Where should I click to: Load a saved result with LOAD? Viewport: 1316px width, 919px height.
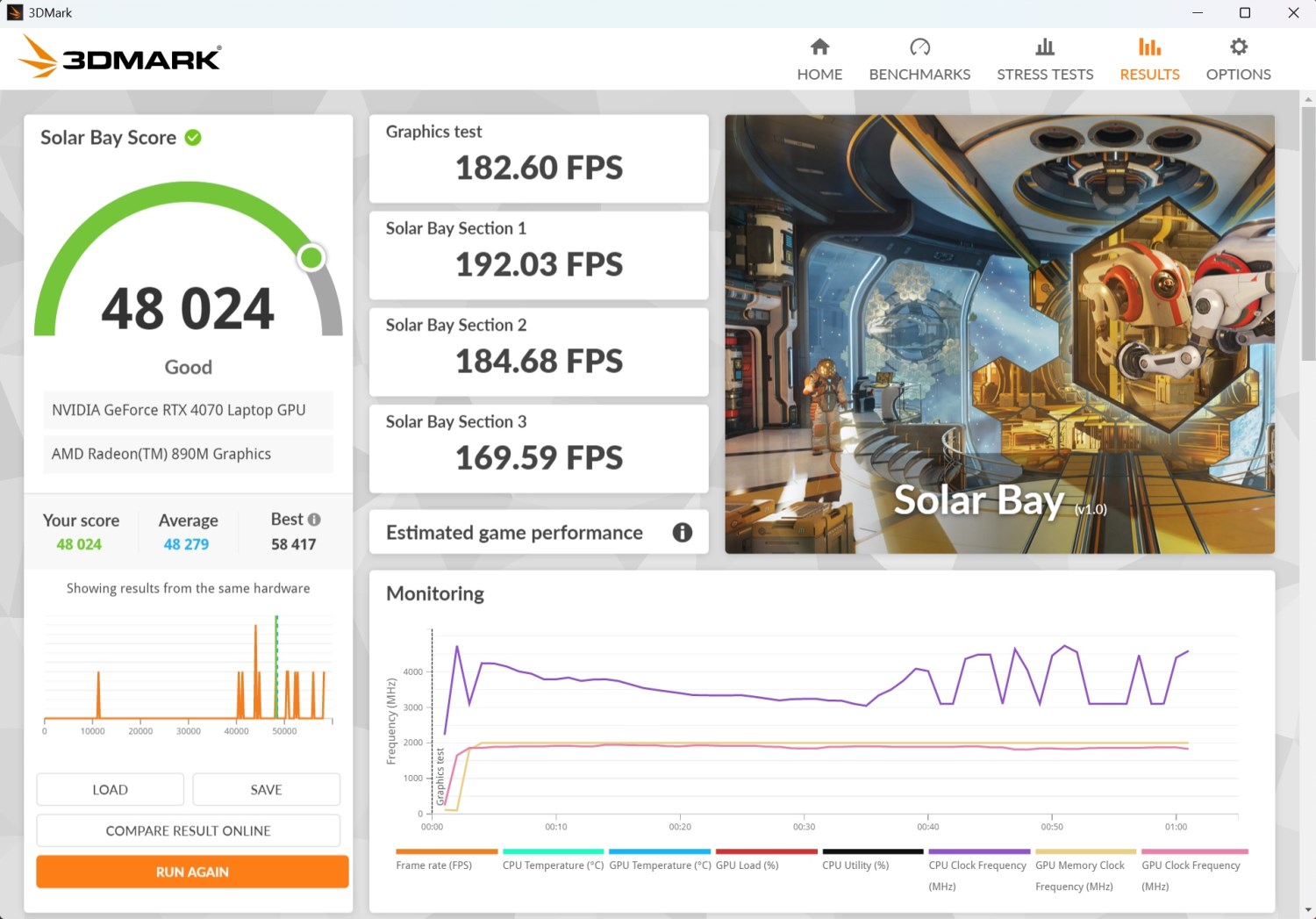point(111,789)
